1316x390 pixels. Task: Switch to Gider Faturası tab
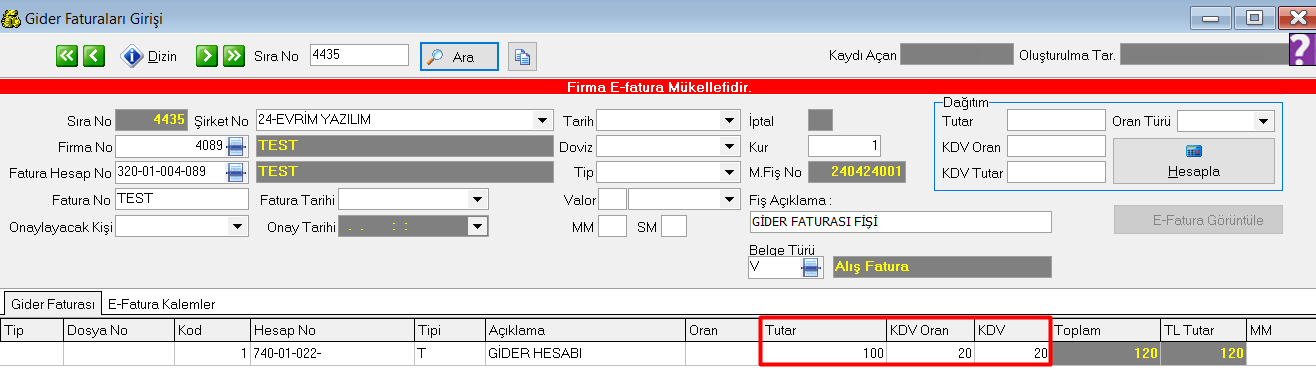53,303
